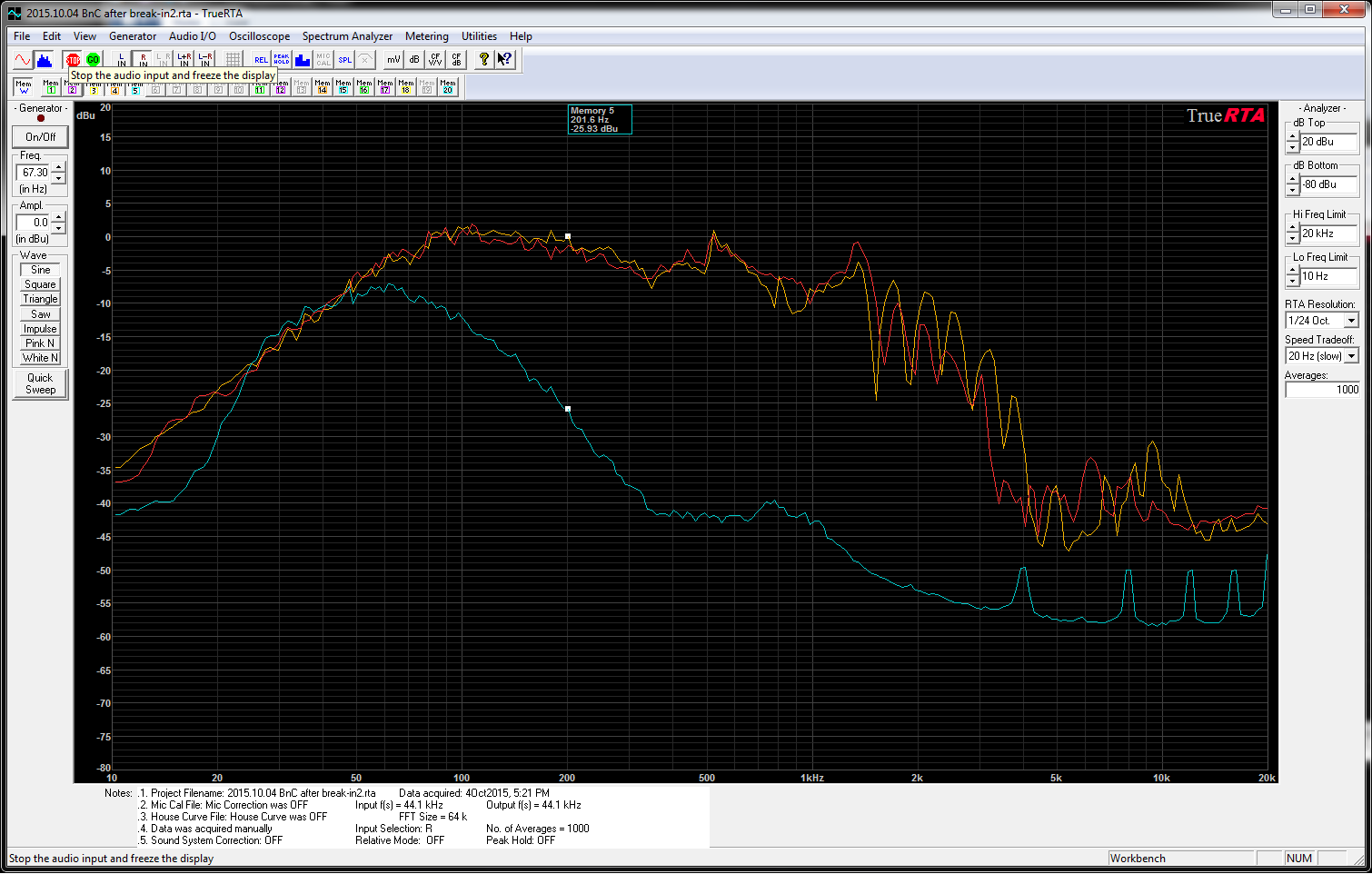
Task: Select the Saw waveform
Action: coord(40,314)
